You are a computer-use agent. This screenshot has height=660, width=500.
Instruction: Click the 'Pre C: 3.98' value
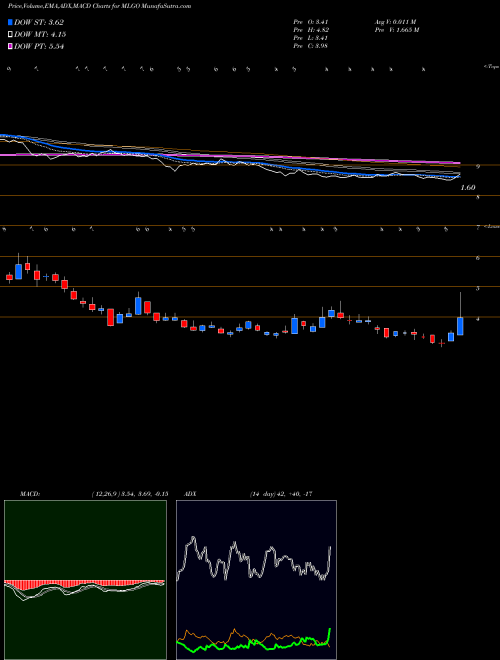tap(311, 46)
